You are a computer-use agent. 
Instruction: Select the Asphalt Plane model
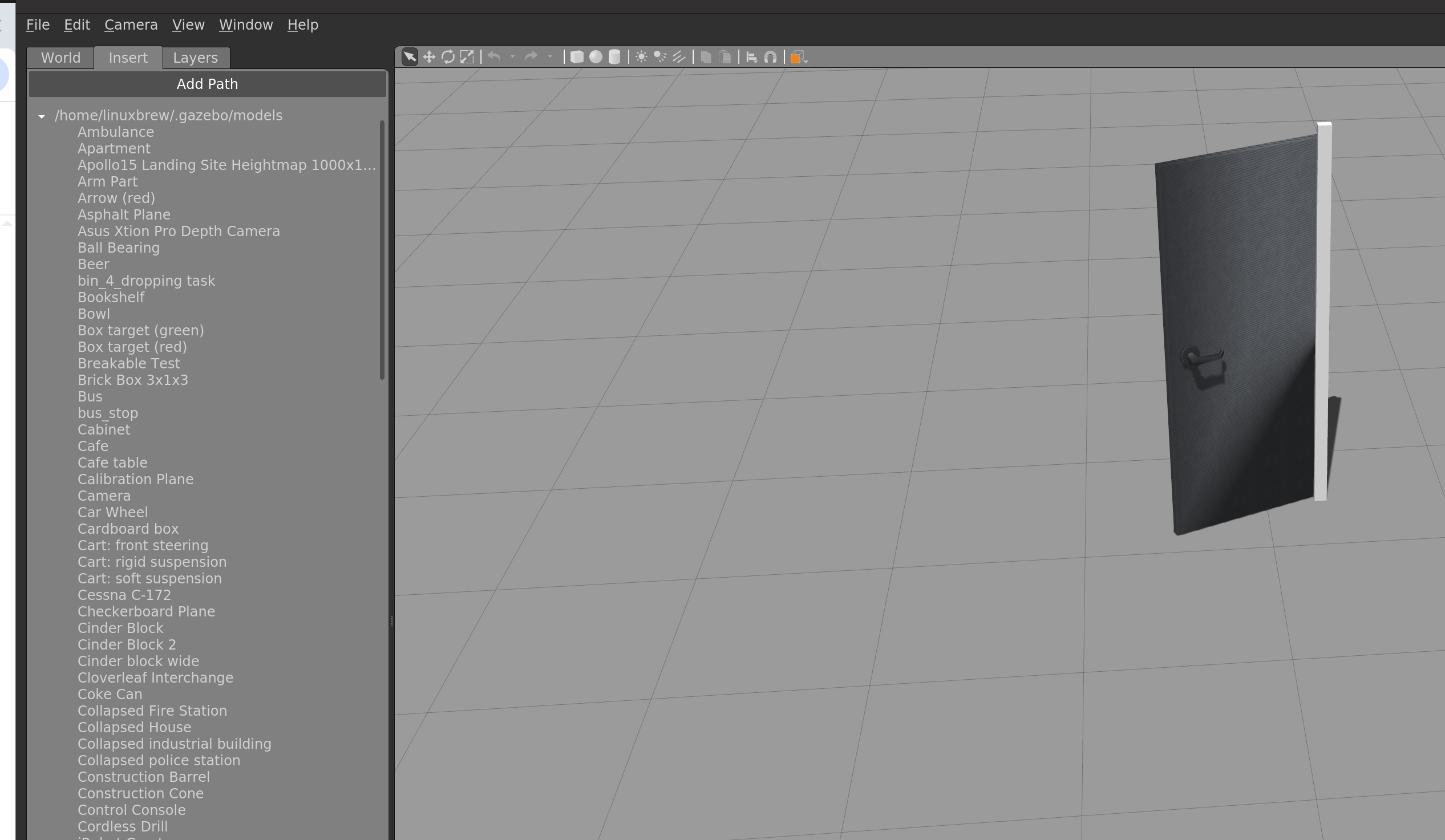[x=124, y=214]
